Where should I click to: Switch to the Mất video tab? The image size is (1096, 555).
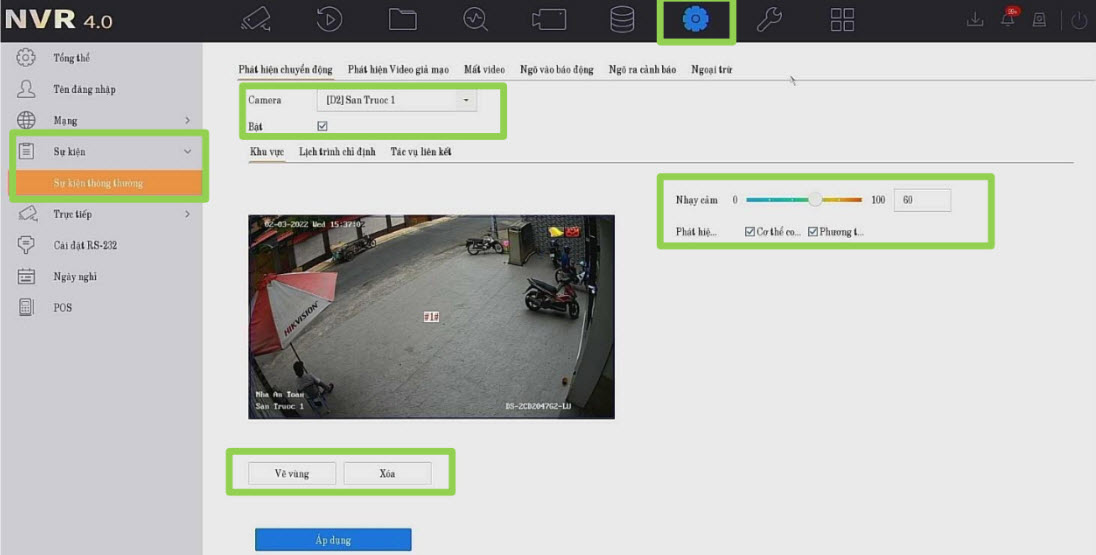(484, 70)
